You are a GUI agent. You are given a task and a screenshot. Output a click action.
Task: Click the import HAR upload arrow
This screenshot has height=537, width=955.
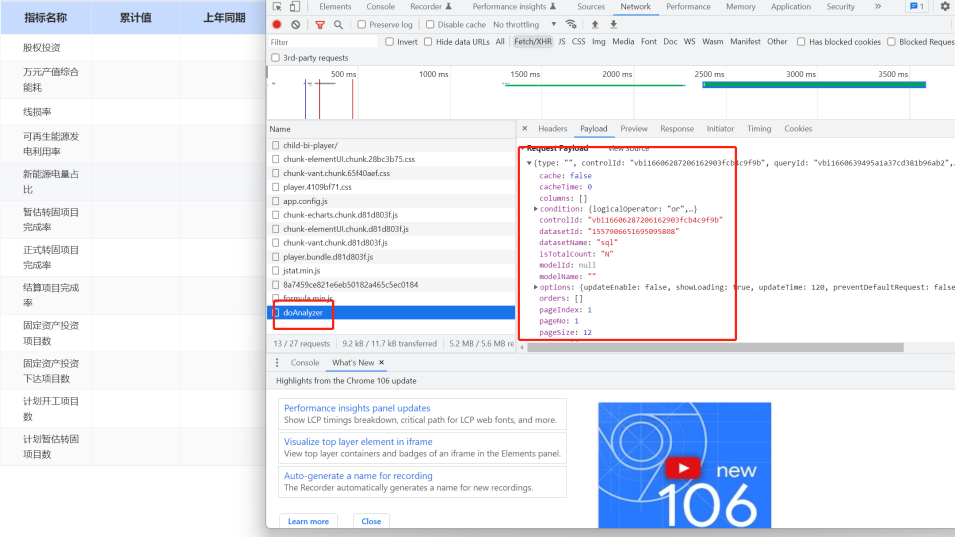point(595,24)
